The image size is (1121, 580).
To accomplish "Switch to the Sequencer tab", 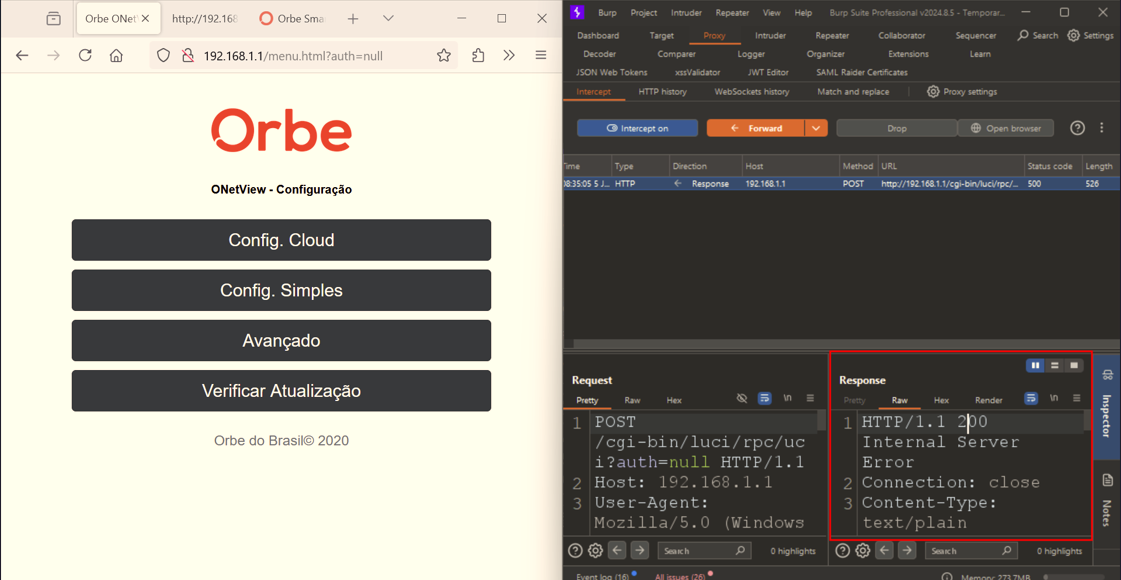I will coord(976,35).
